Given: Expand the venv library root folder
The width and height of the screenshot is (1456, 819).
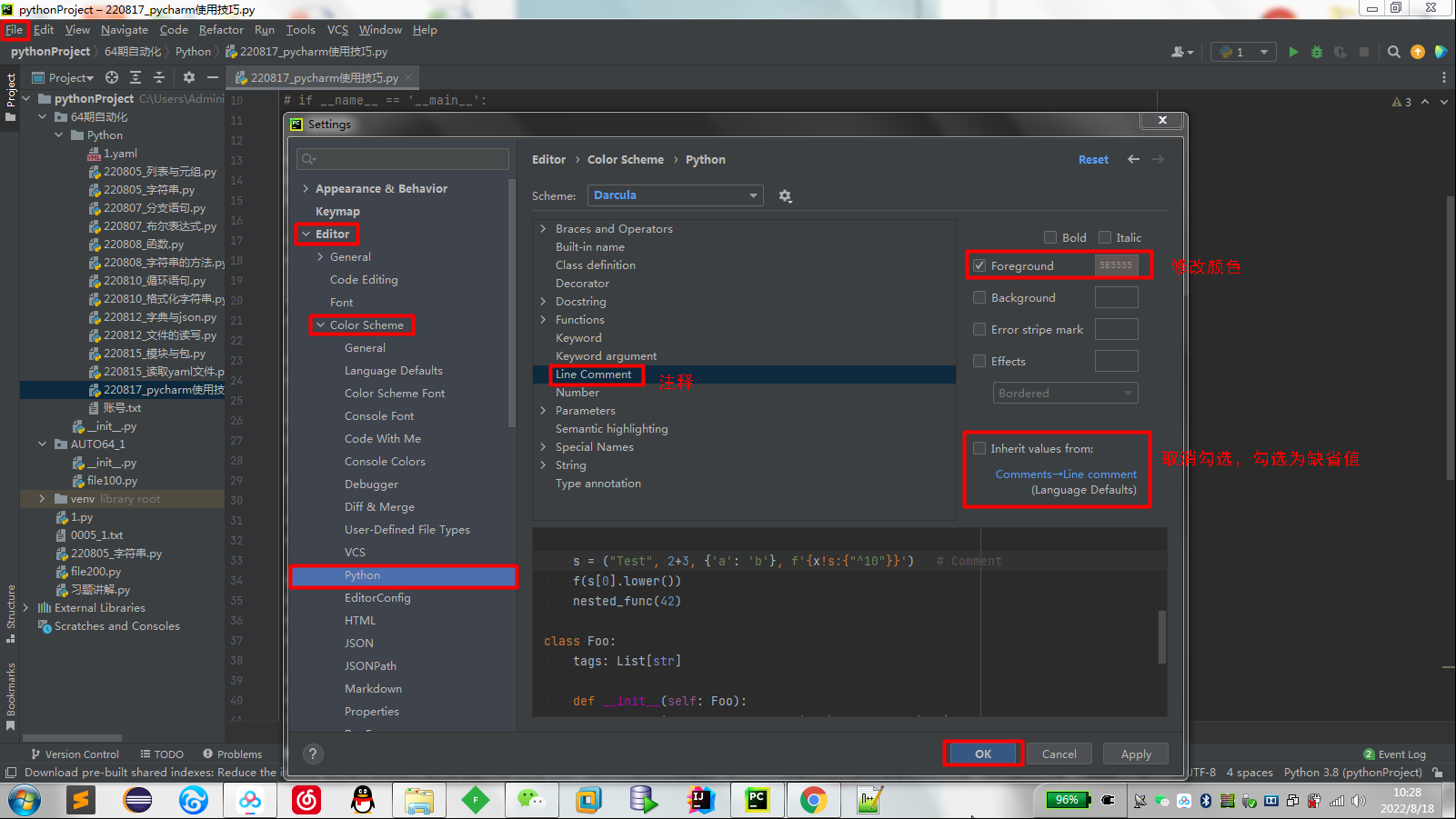Looking at the screenshot, I should point(42,498).
